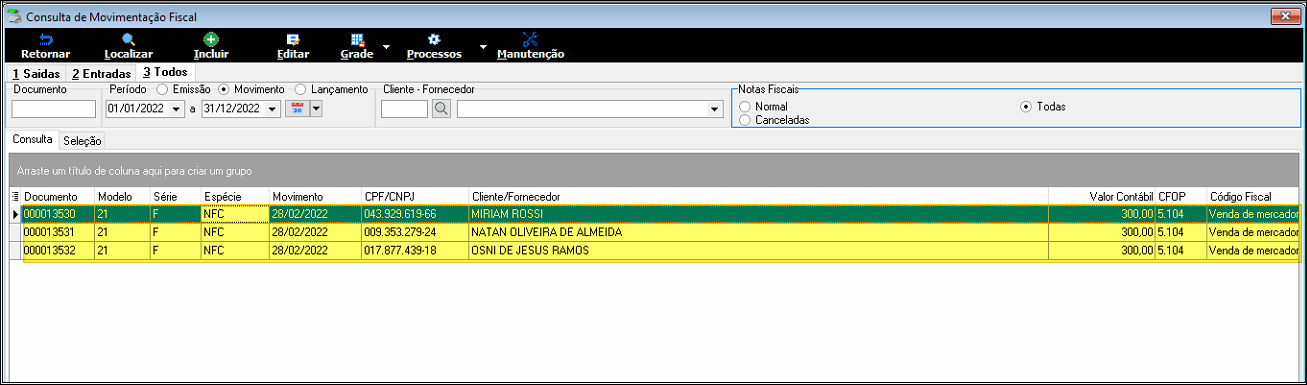This screenshot has height=385, width=1307.
Task: Sort by the Código Fiscal column header
Action: click(x=1252, y=196)
